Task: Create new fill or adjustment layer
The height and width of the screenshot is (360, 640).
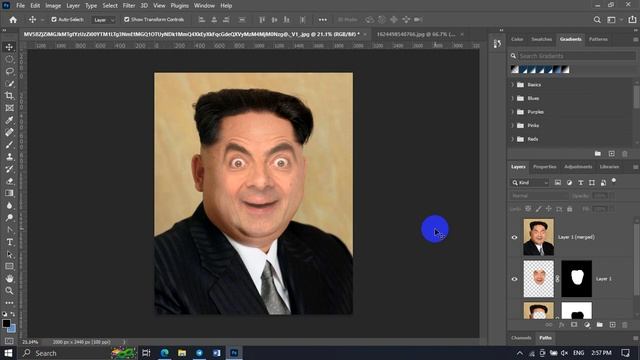Action: 587,325
